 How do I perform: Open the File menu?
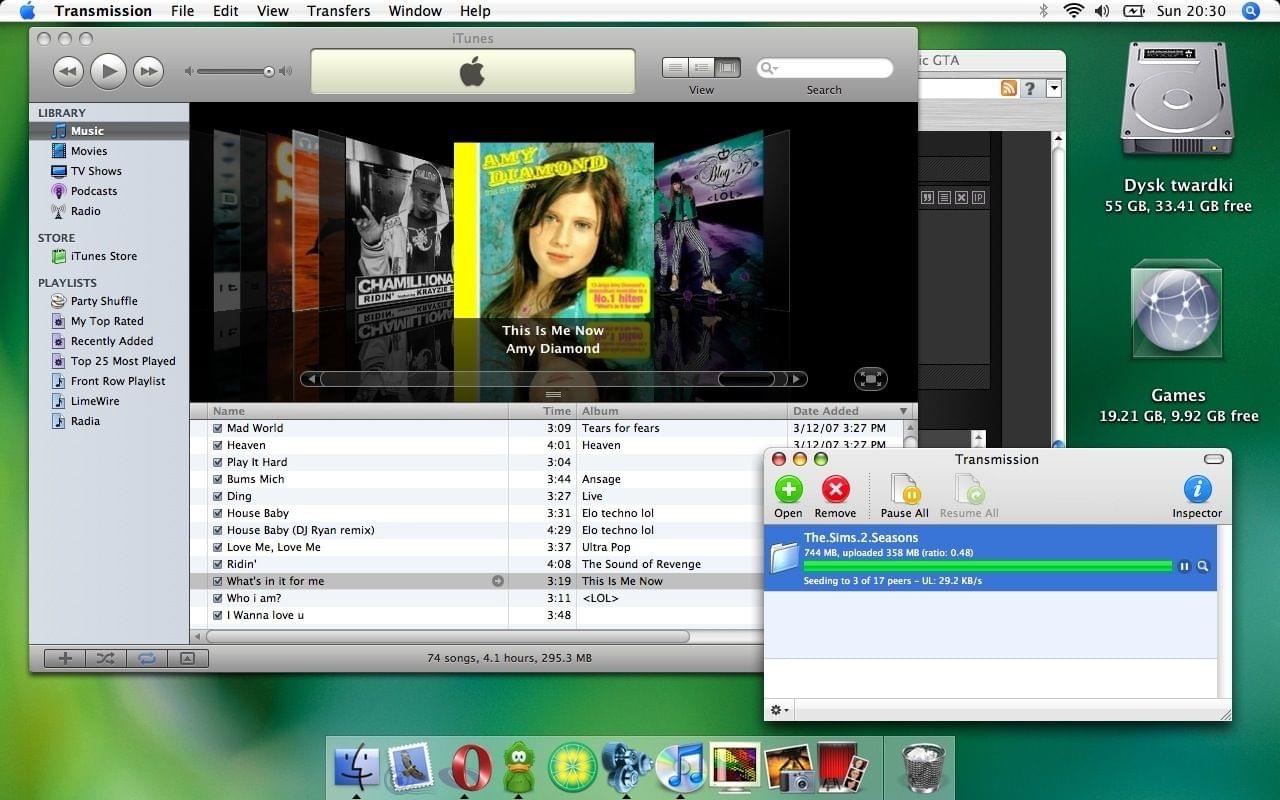point(183,11)
